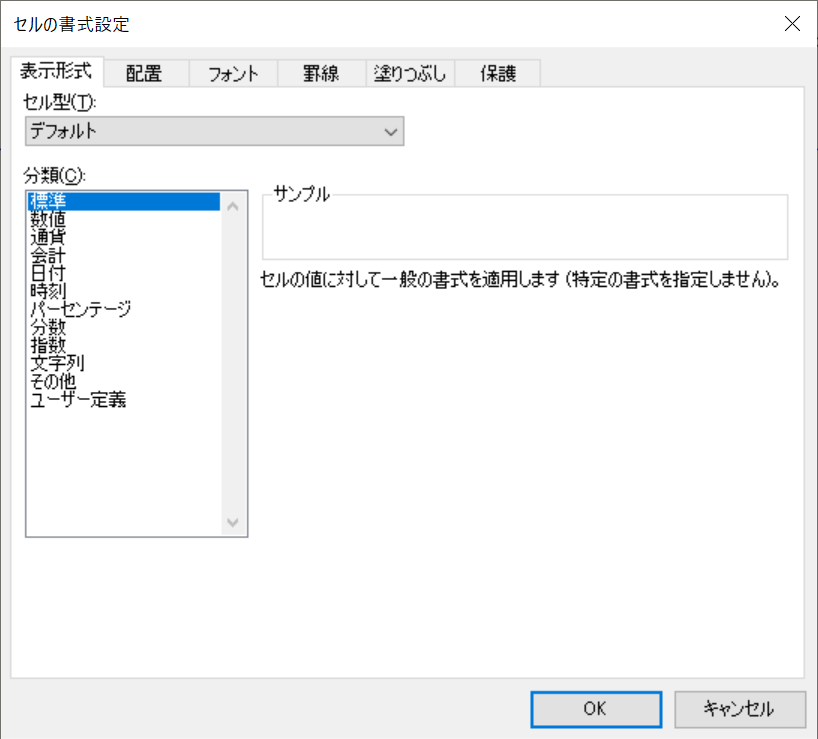Screen dimensions: 818x739
Task: Open the 塗りつぶし tab
Action: pyautogui.click(x=410, y=74)
